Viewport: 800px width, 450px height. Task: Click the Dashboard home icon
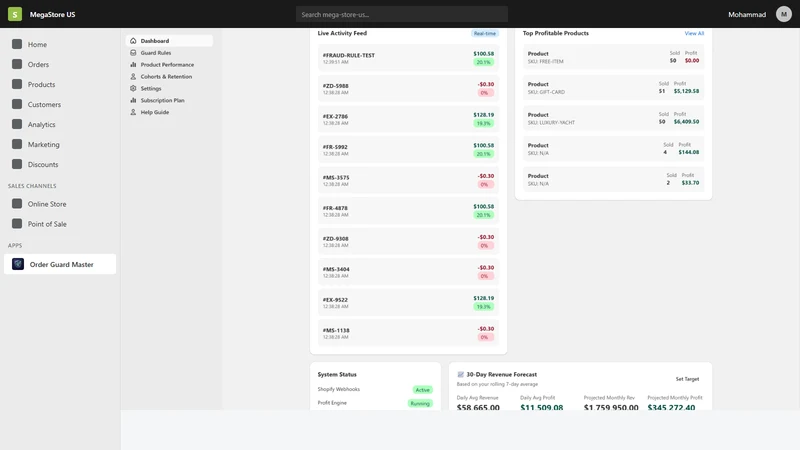[133, 41]
